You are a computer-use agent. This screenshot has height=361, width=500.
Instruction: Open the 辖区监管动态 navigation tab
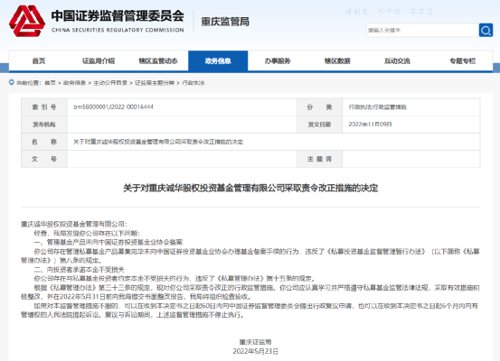point(158,61)
